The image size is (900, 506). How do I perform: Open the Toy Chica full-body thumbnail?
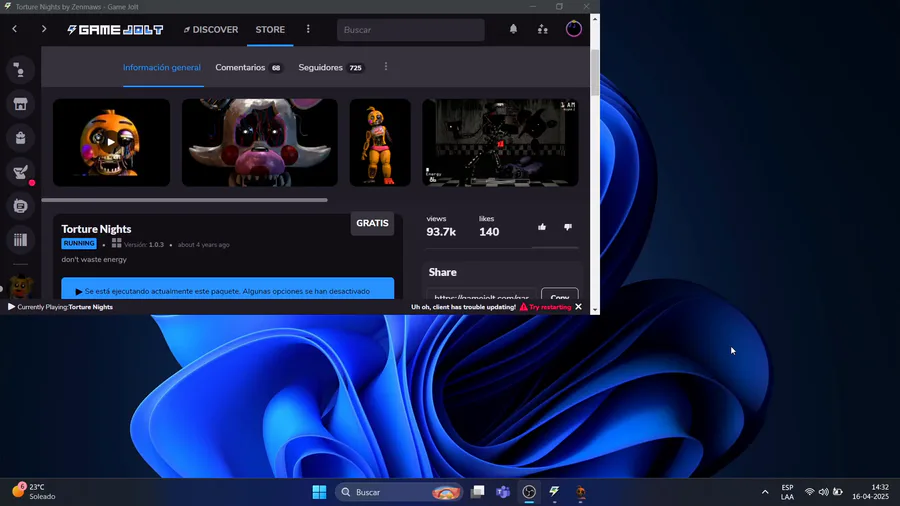tap(380, 142)
